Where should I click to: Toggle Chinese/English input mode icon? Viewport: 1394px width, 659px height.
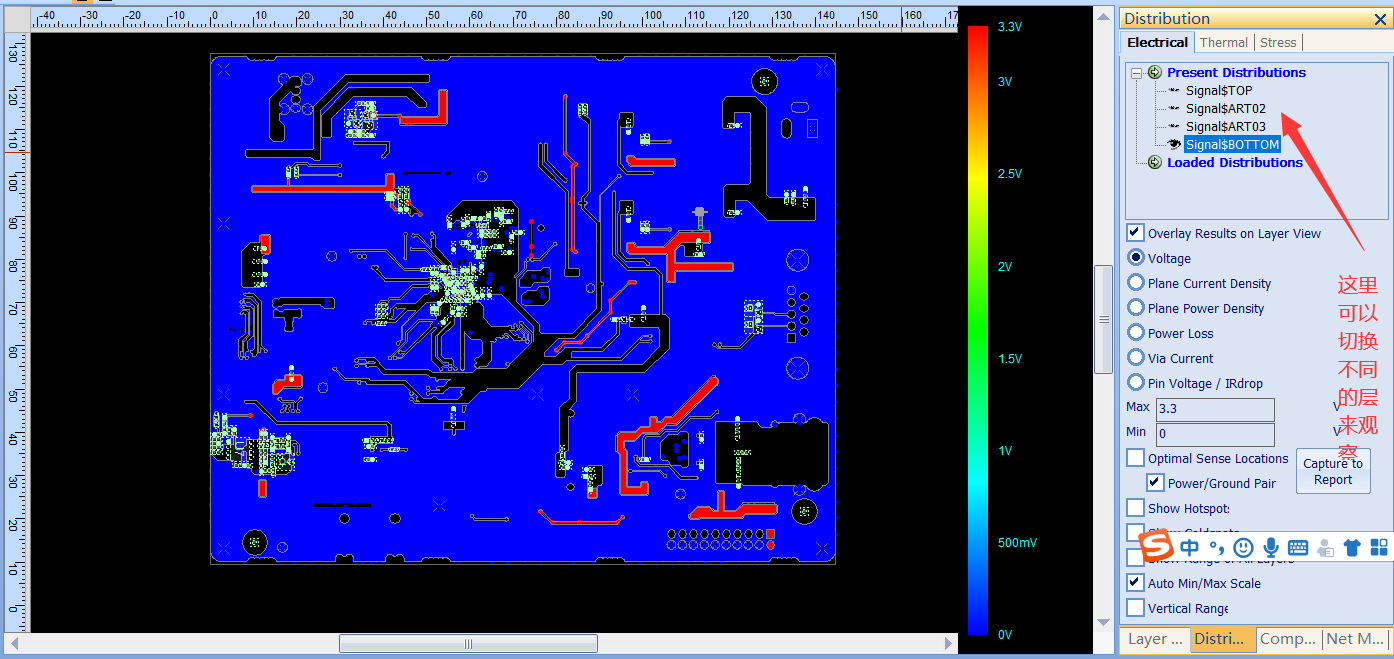pyautogui.click(x=1189, y=547)
